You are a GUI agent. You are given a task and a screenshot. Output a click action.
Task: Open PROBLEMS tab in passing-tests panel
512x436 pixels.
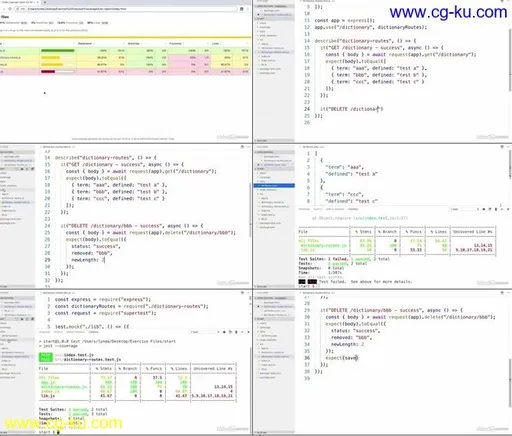[44, 332]
